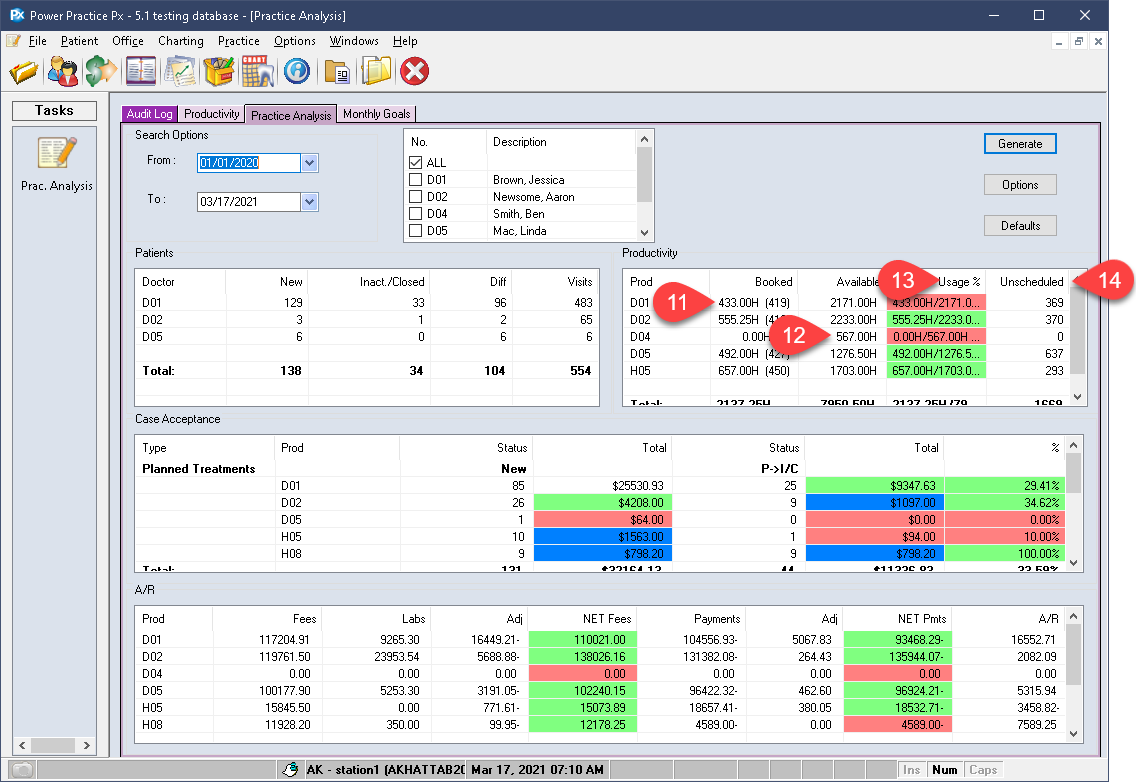
Task: Open the File menu
Action: 38,41
